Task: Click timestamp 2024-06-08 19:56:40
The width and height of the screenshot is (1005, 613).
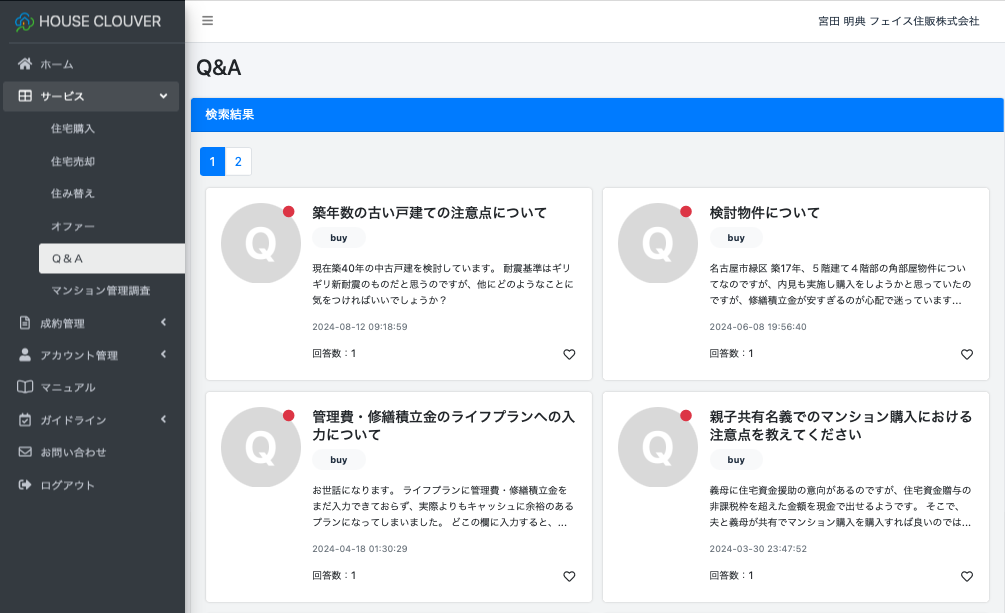Action: [x=758, y=326]
